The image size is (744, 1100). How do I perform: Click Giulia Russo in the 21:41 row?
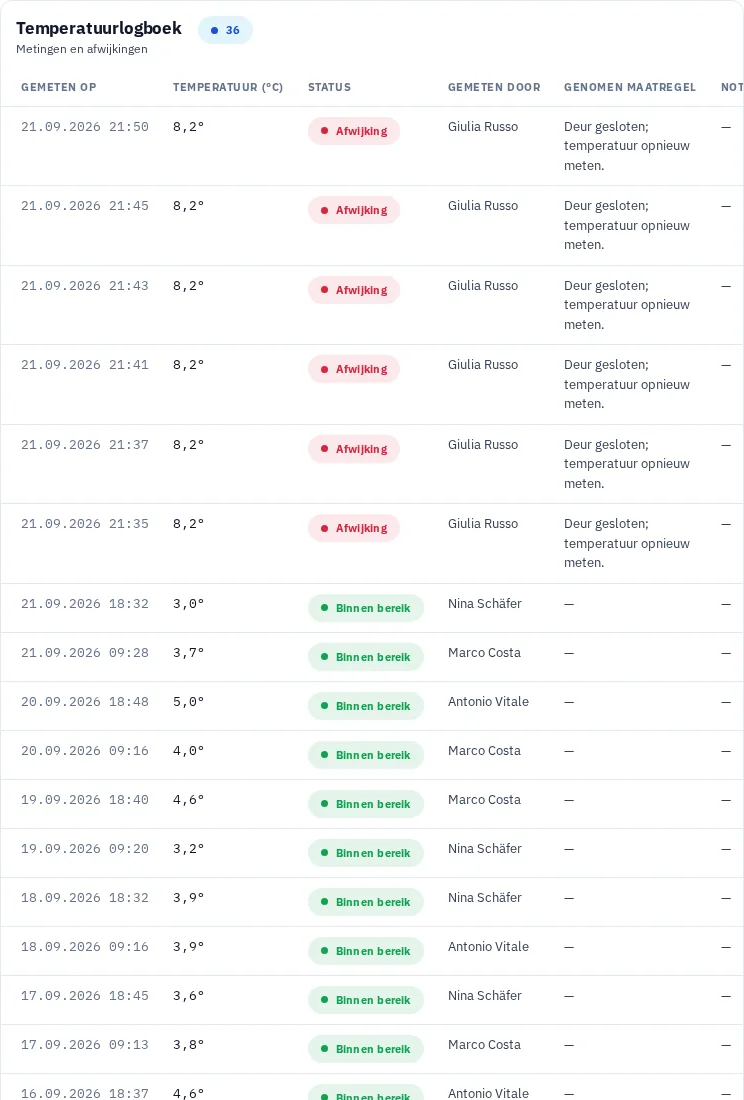tap(483, 365)
